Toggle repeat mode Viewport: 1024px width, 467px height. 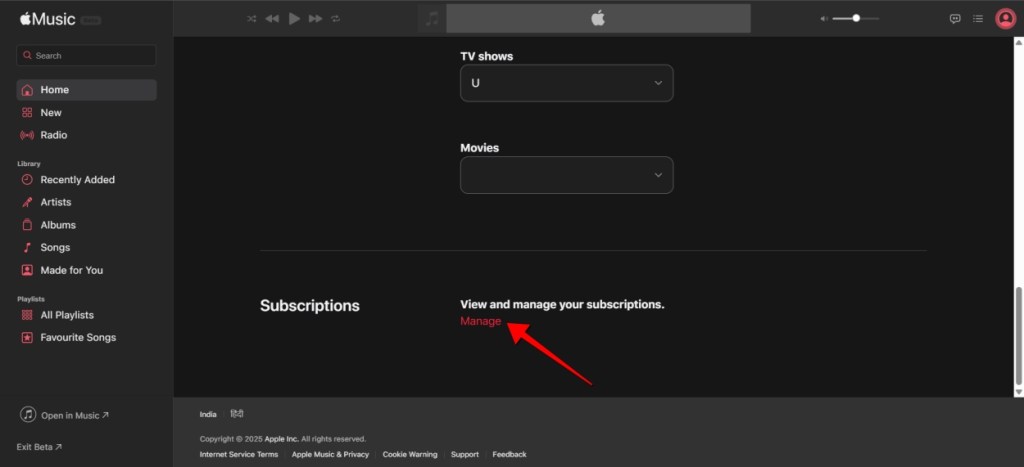[x=336, y=19]
